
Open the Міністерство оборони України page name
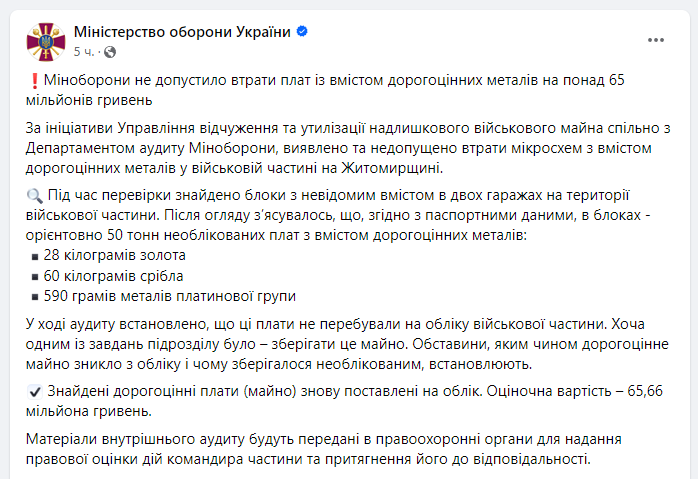click(182, 32)
